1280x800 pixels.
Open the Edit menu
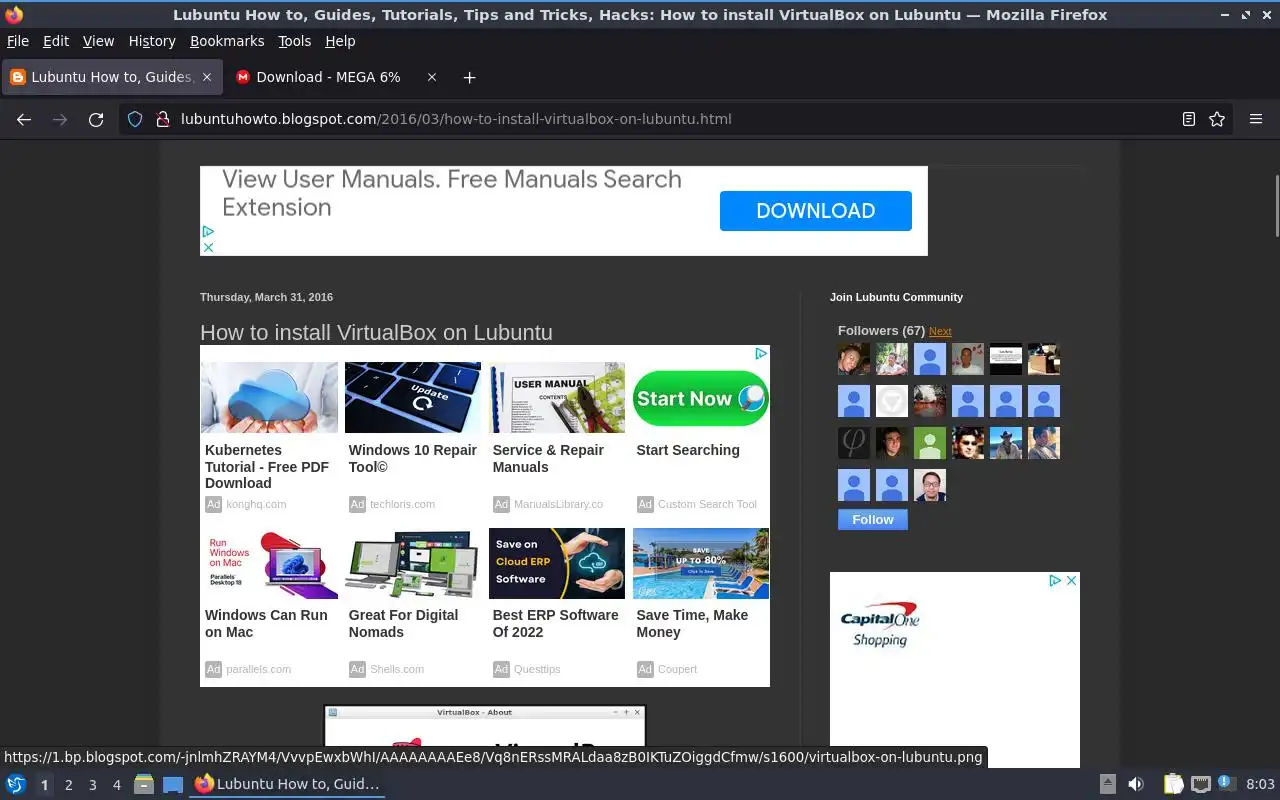pyautogui.click(x=56, y=41)
